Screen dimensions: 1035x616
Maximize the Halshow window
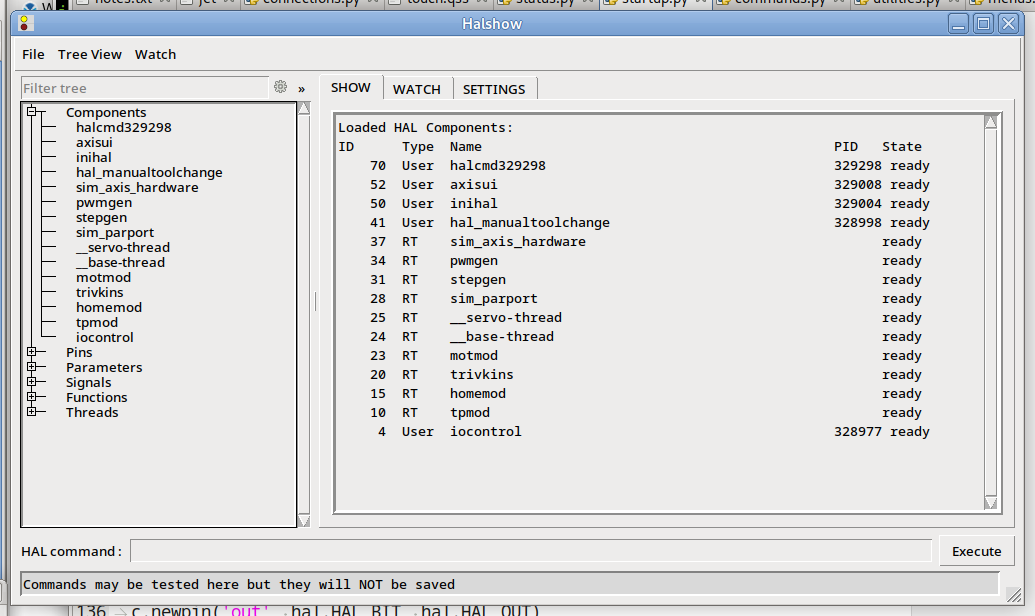[x=984, y=24]
